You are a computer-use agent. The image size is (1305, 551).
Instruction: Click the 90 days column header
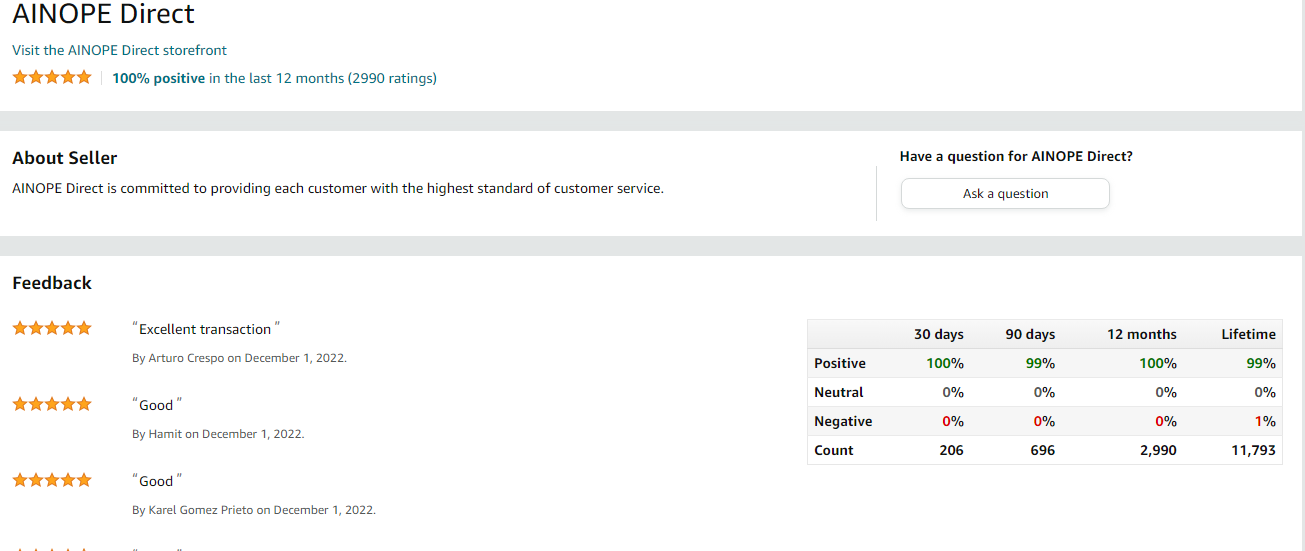click(x=1030, y=334)
